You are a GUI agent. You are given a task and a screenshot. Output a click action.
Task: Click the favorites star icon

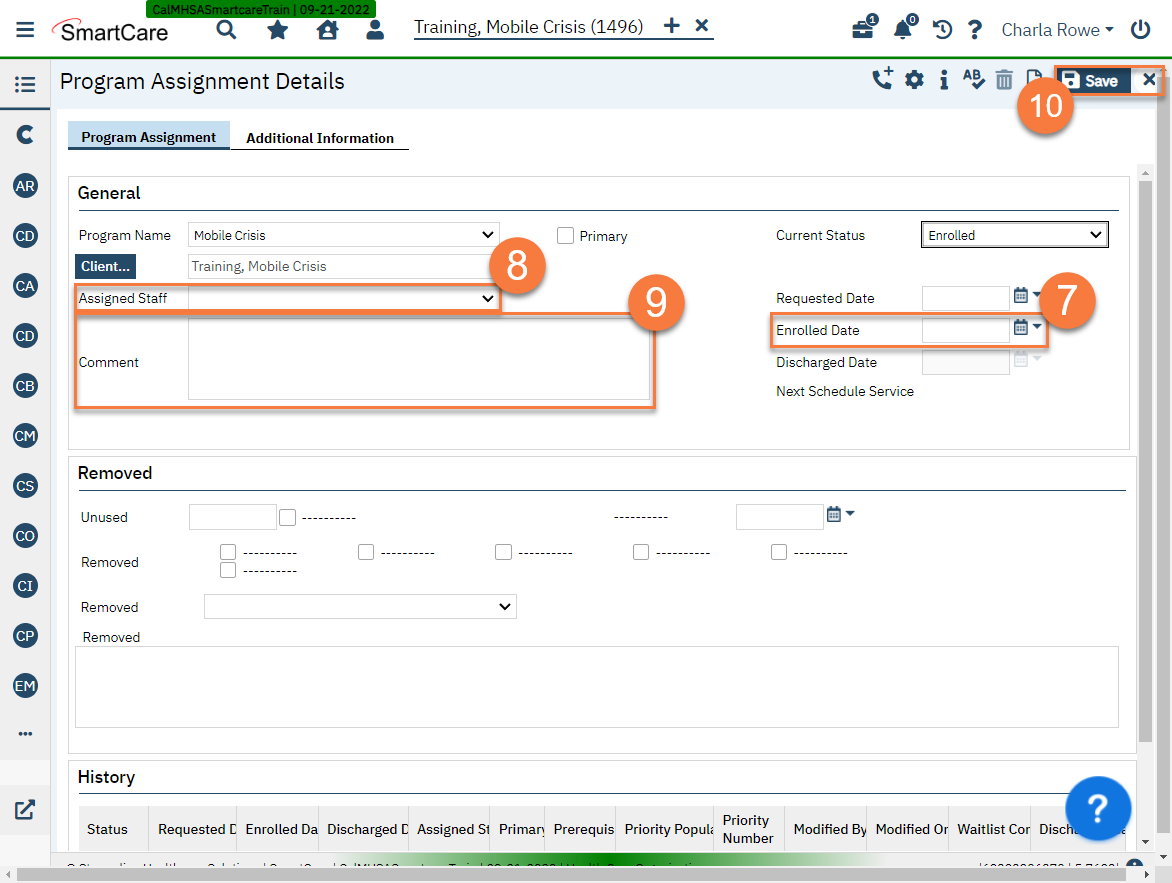pyautogui.click(x=276, y=30)
